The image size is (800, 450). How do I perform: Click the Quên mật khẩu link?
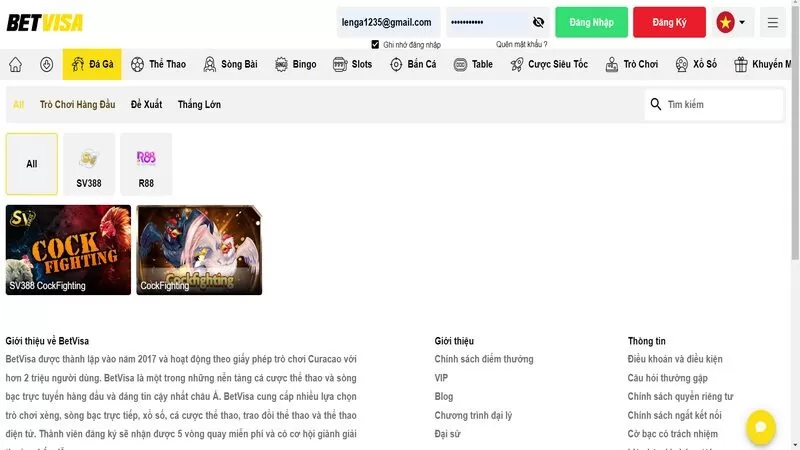(x=520, y=45)
